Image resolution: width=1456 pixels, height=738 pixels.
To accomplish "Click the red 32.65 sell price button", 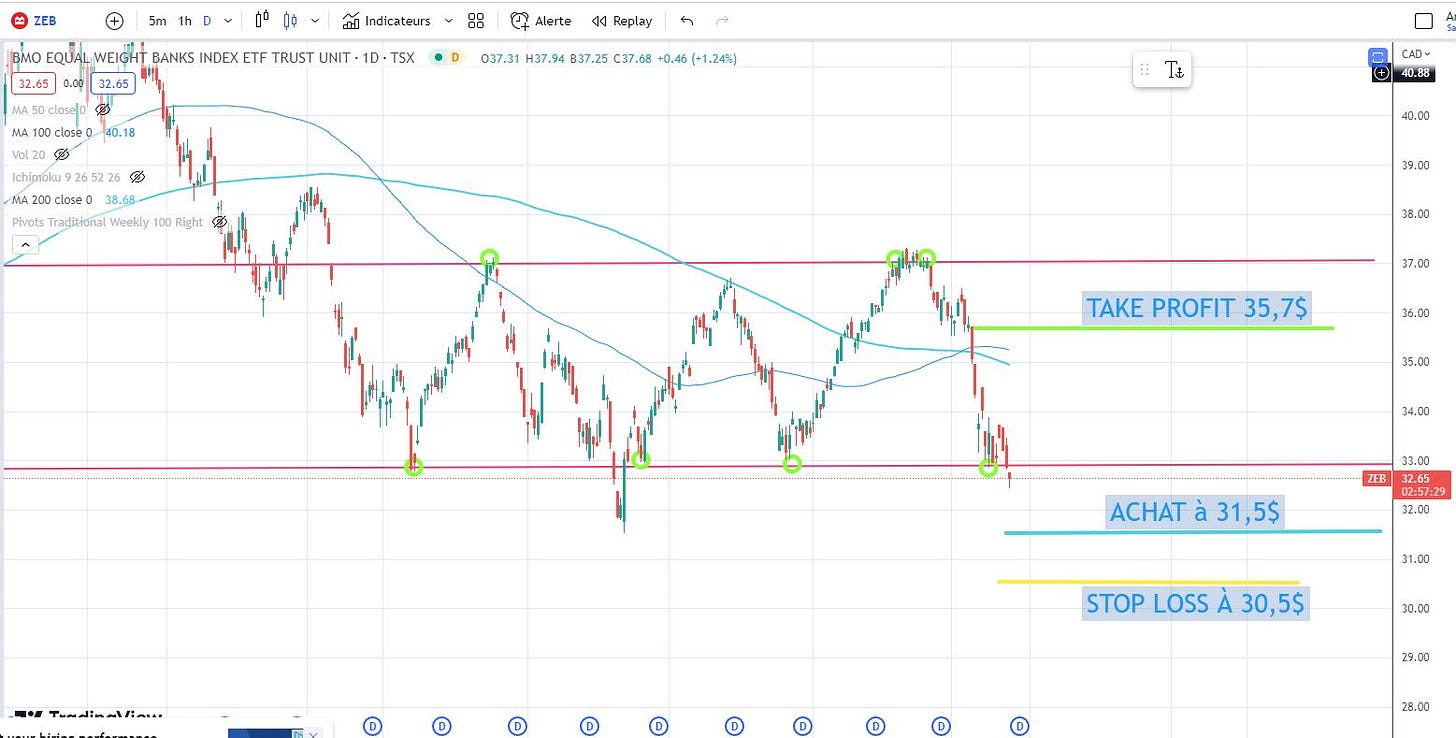I will click(32, 84).
